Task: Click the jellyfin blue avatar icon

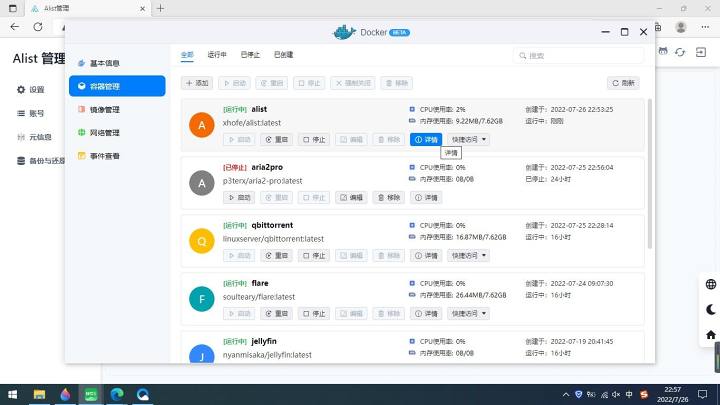Action: [202, 354]
